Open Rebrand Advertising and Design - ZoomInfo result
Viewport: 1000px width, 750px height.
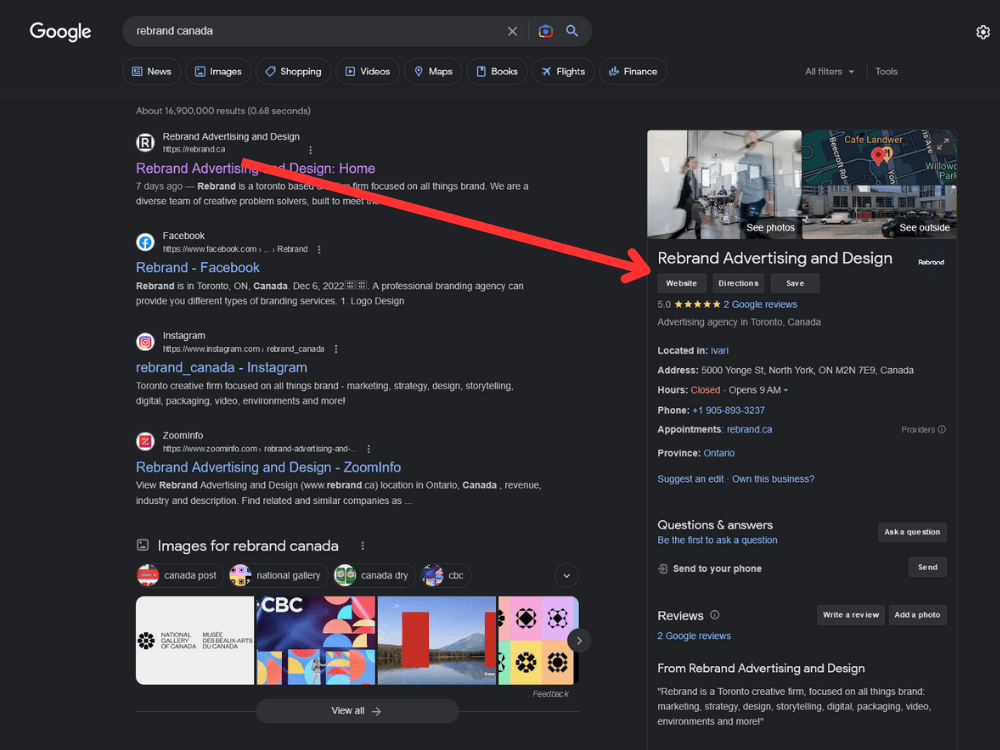(268, 467)
